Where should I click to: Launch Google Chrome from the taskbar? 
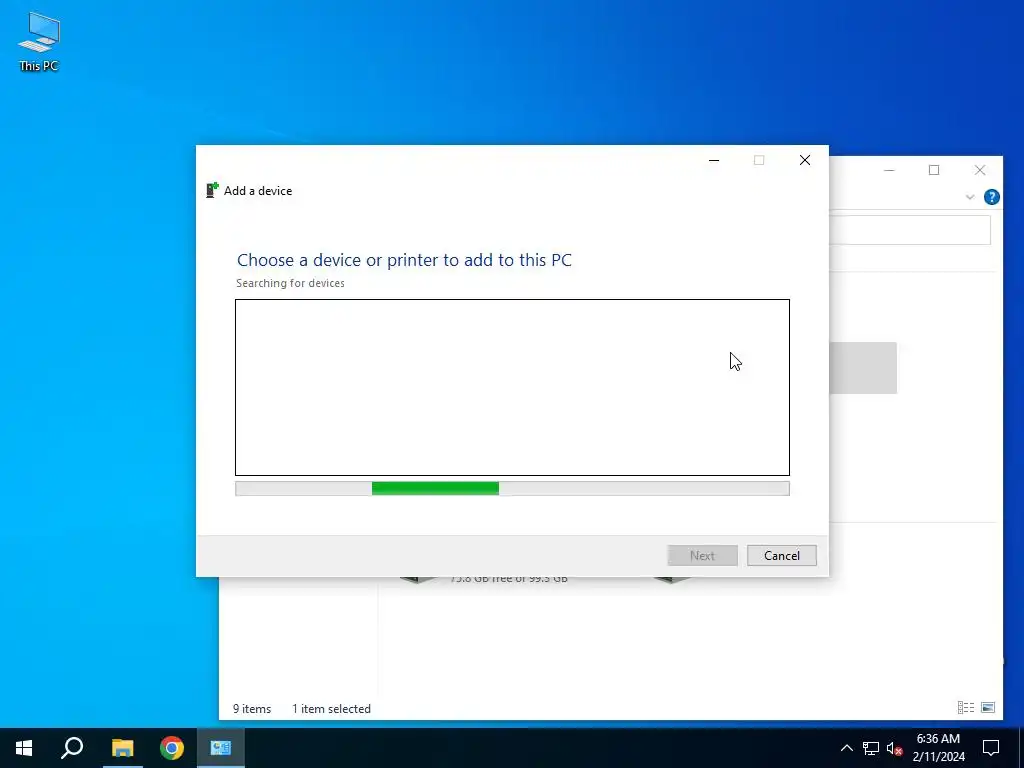(172, 748)
